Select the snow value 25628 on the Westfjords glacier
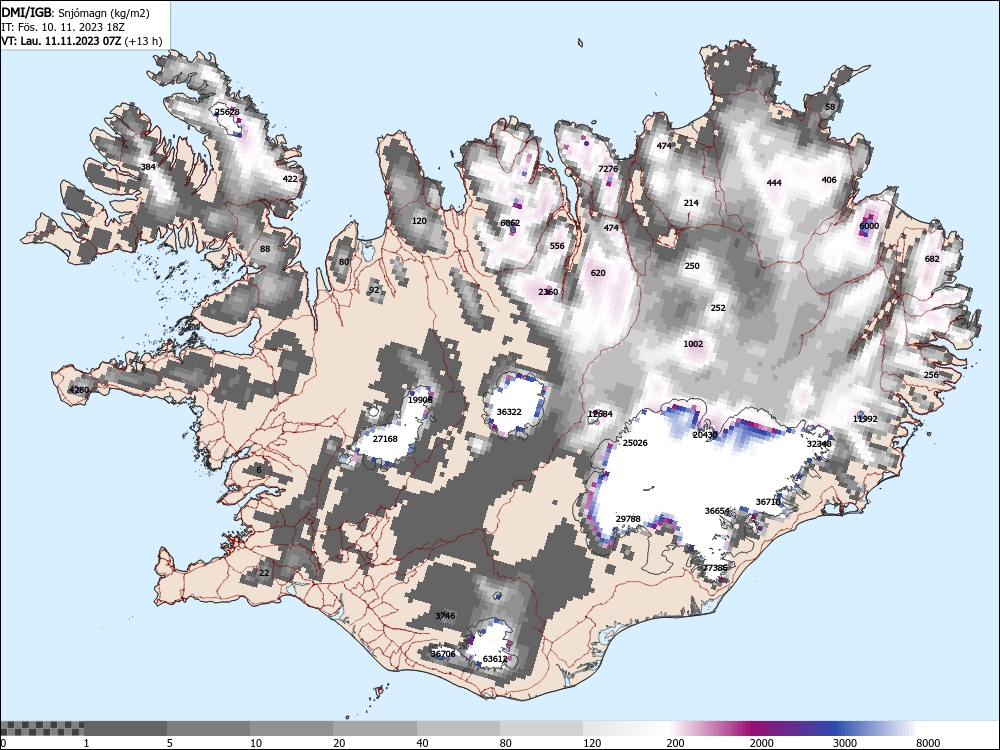The width and height of the screenshot is (1000, 750). click(227, 112)
